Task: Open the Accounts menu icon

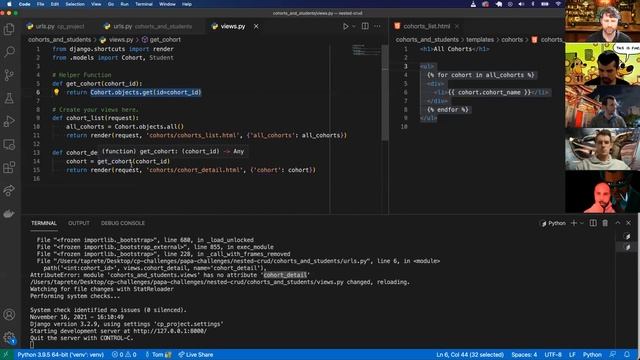Action: (9, 314)
